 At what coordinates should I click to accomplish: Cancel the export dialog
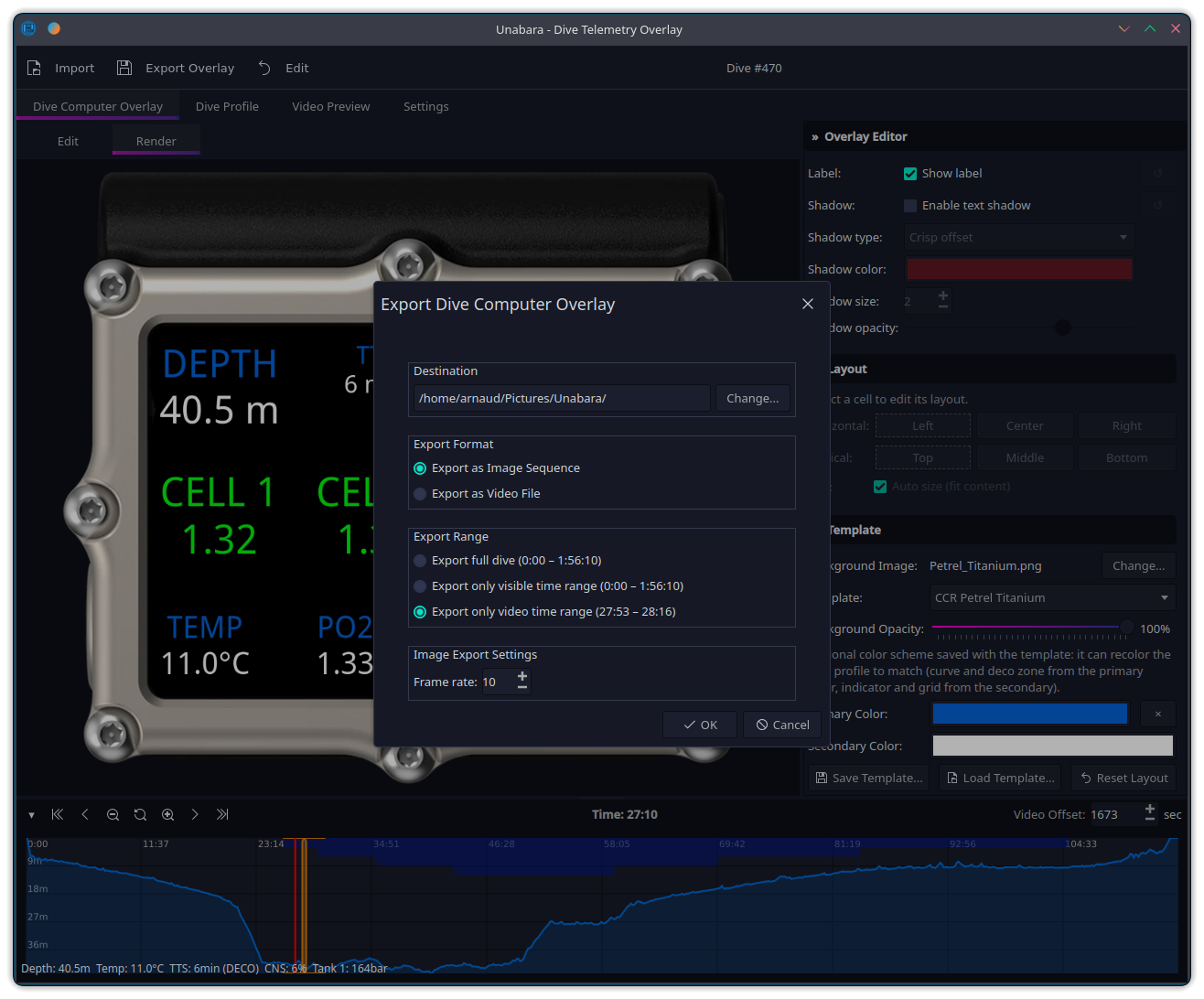coord(782,725)
